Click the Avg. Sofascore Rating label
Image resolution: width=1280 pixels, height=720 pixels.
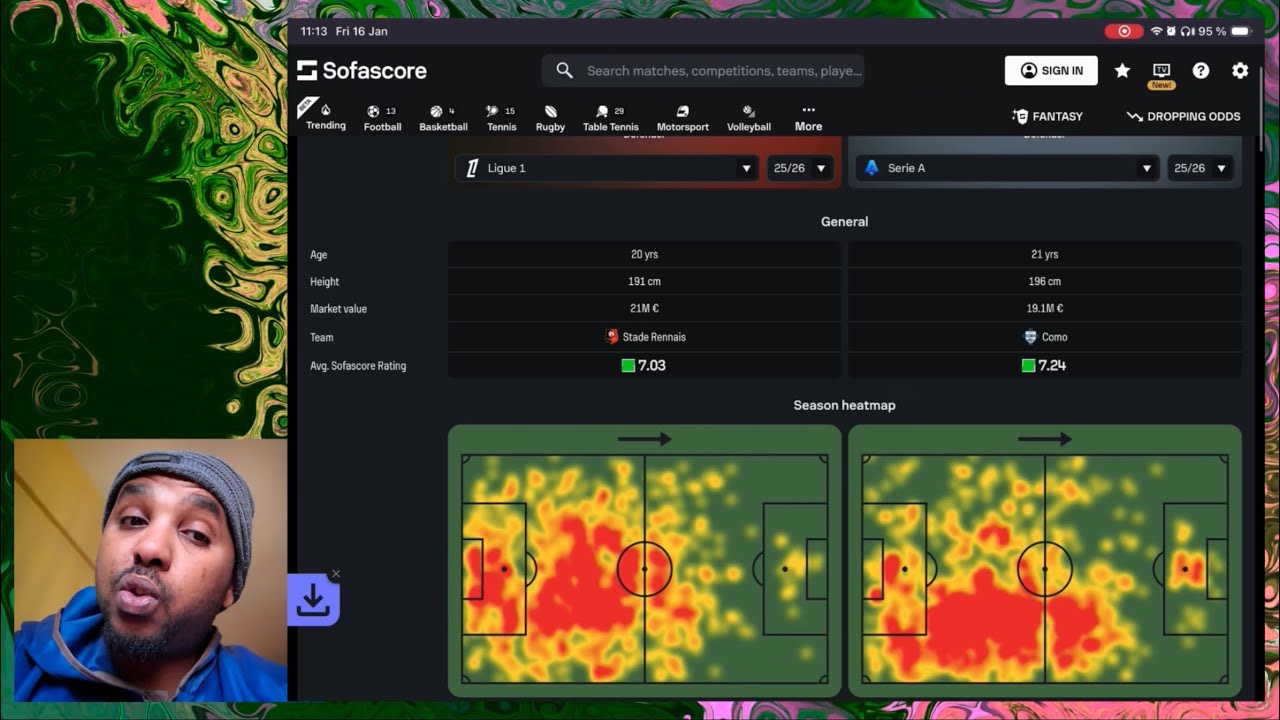(x=358, y=366)
